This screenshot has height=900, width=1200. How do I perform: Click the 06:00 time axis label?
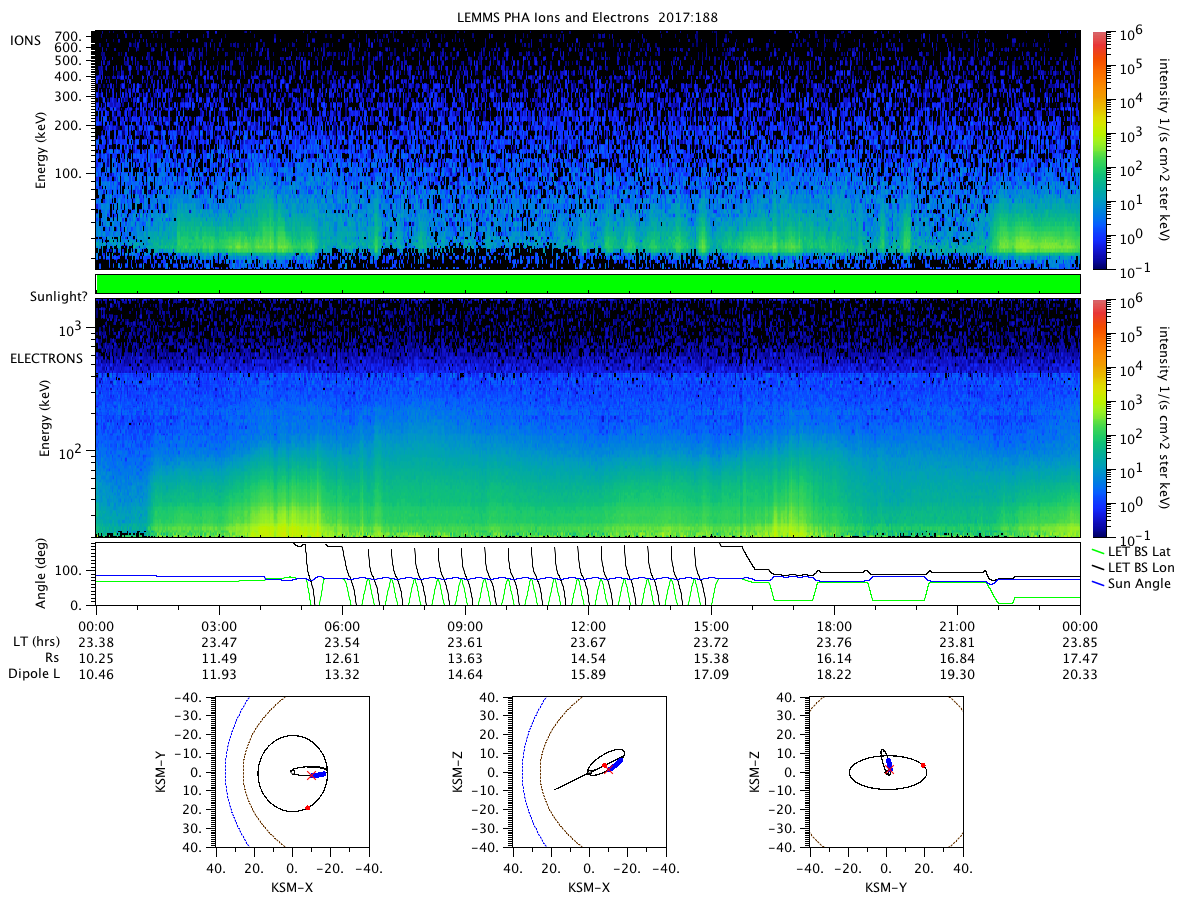(342, 625)
